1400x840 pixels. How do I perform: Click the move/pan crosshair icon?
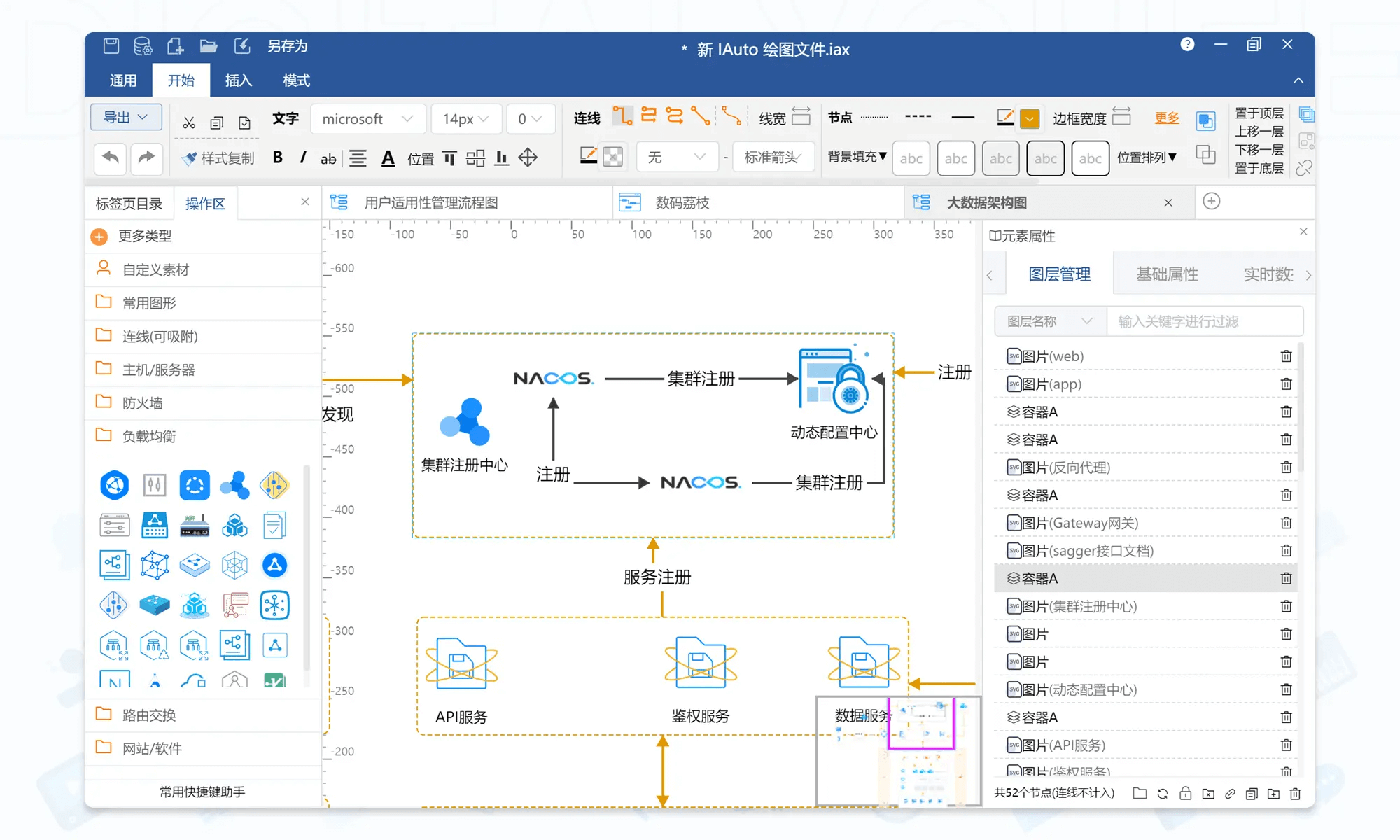tap(528, 157)
